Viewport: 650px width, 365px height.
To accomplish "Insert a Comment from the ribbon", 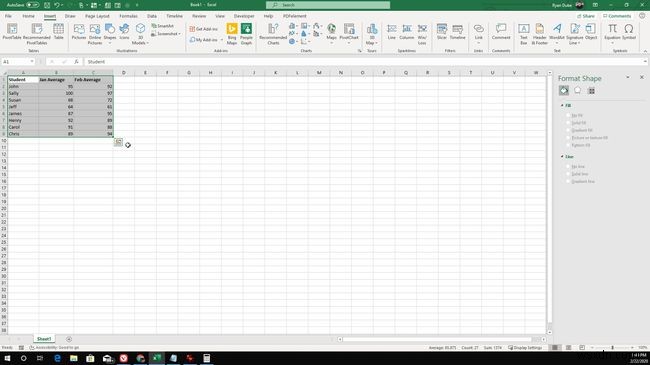I will (x=501, y=32).
